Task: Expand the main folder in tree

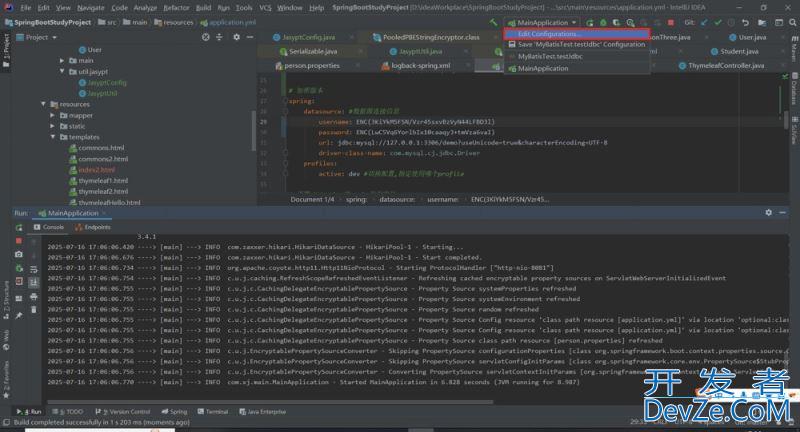Action: tap(62, 60)
